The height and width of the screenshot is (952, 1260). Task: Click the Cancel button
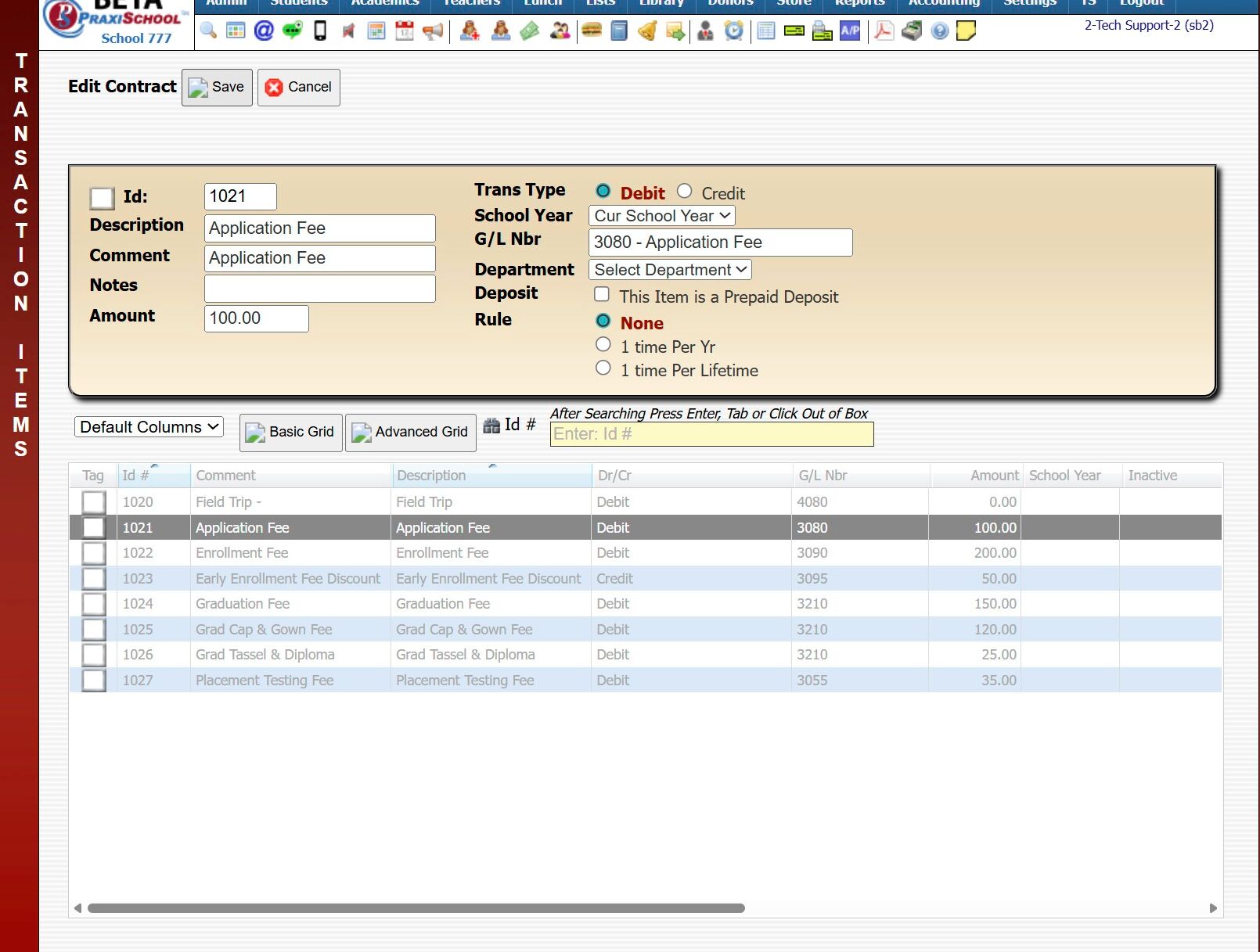[299, 88]
